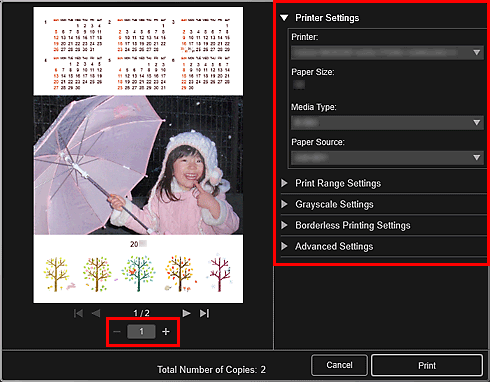
Task: Advance to the next preview page
Action: (x=186, y=313)
